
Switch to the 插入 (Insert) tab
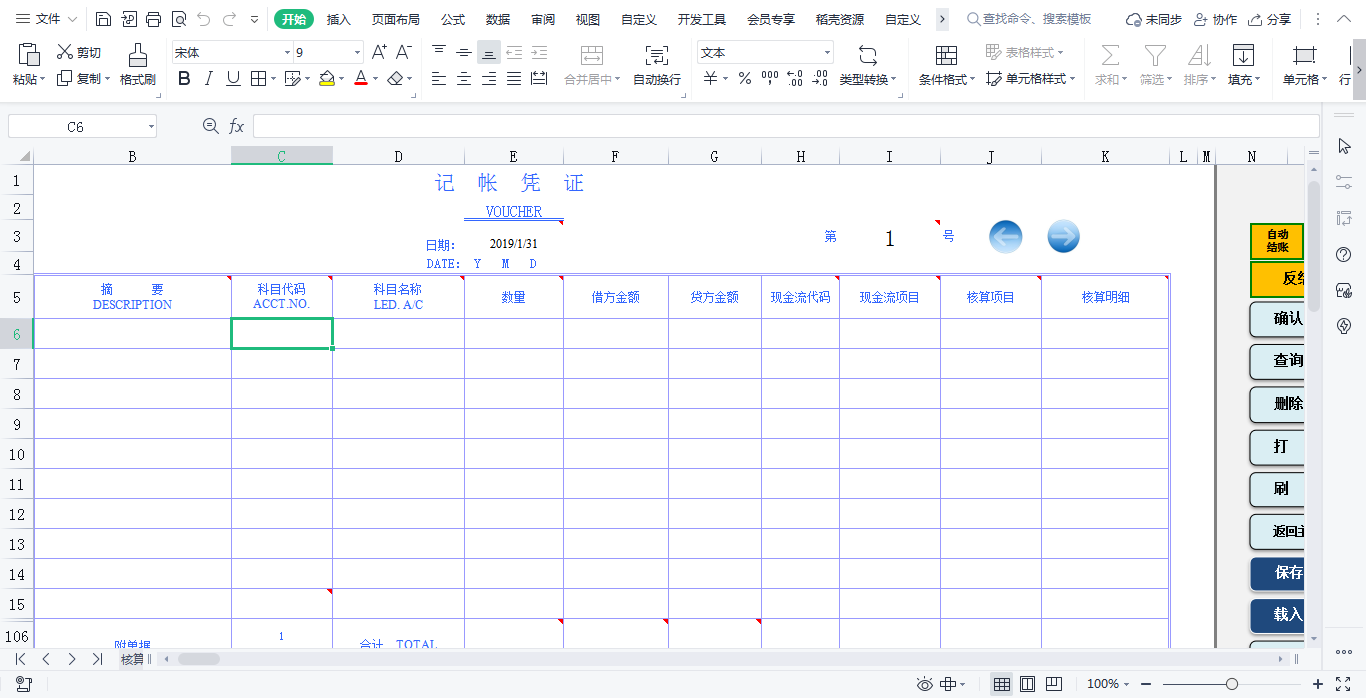pyautogui.click(x=339, y=19)
